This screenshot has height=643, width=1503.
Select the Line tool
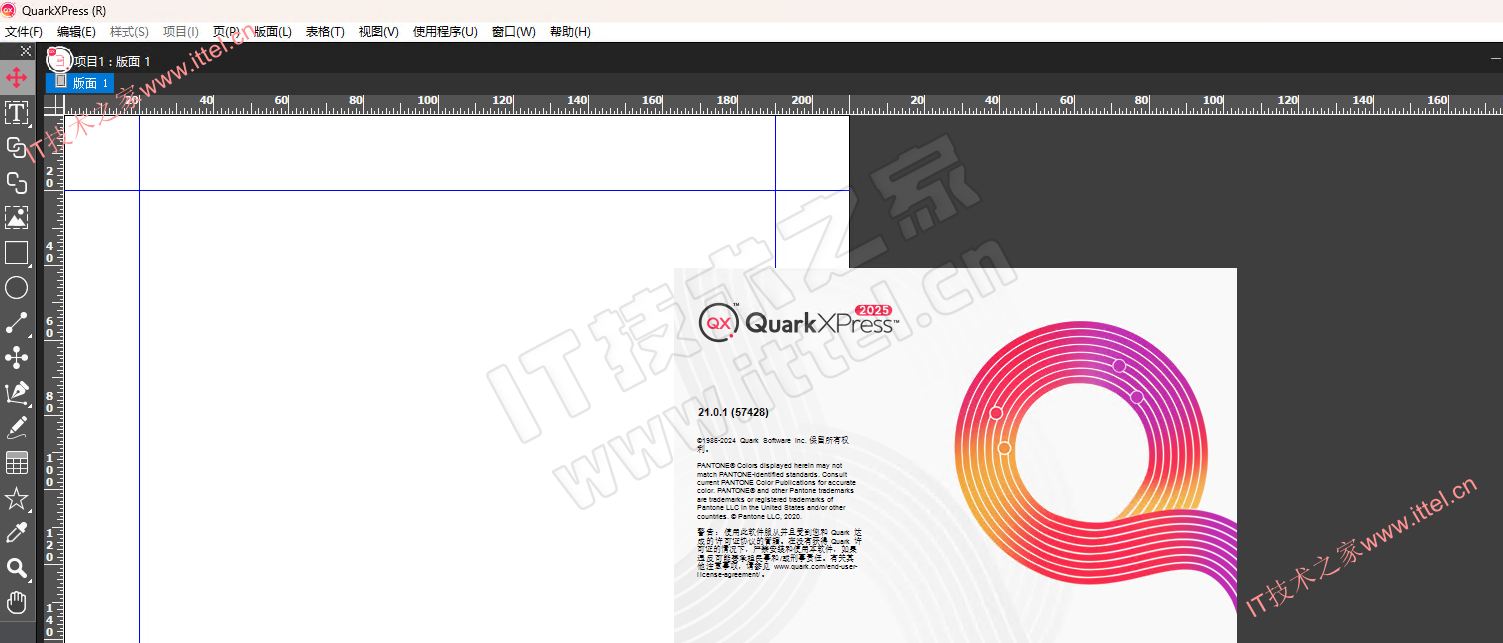(x=16, y=323)
